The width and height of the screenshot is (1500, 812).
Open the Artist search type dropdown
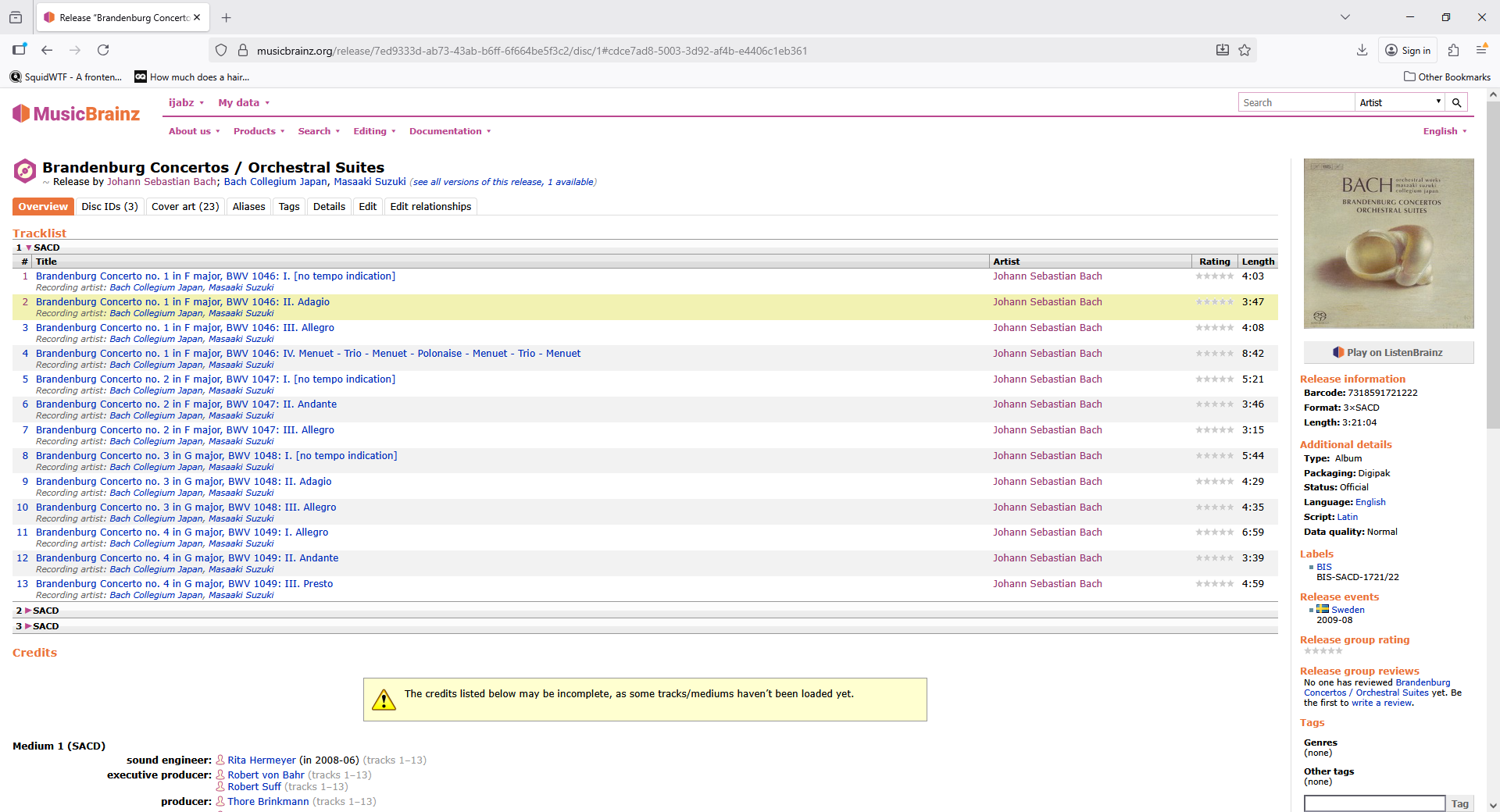1399,102
